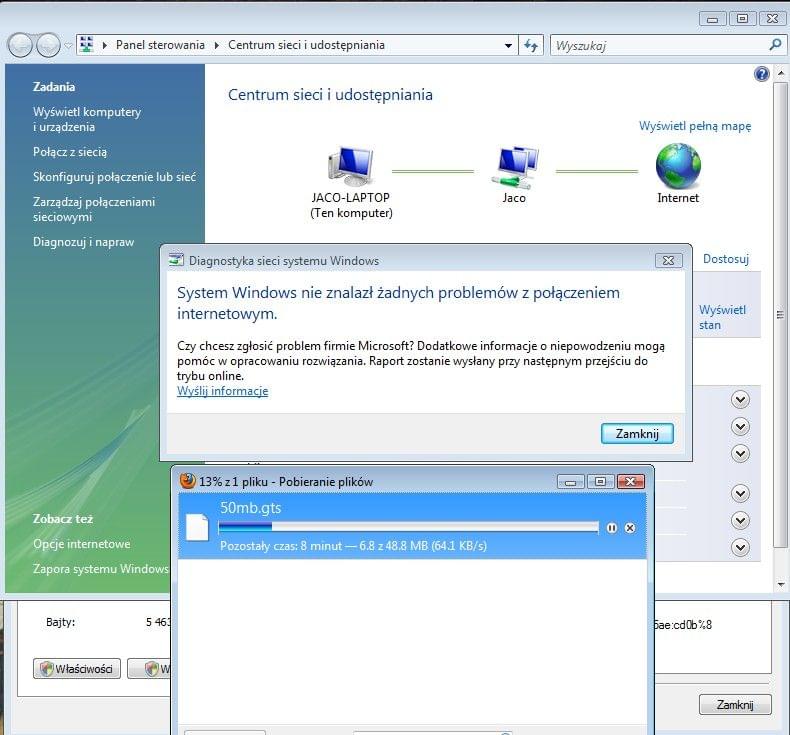Expand the second sharing section chevron
790x735 pixels.
tap(740, 427)
